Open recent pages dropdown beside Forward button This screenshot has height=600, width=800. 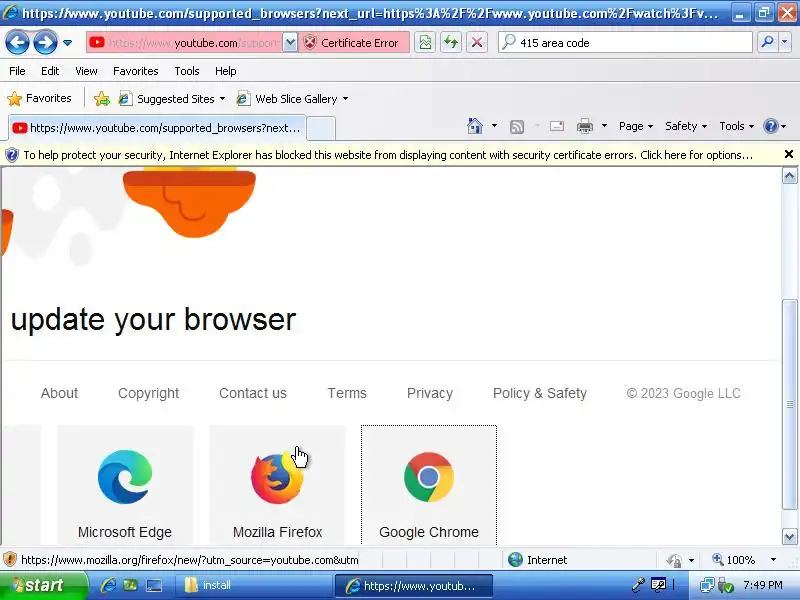pos(67,43)
